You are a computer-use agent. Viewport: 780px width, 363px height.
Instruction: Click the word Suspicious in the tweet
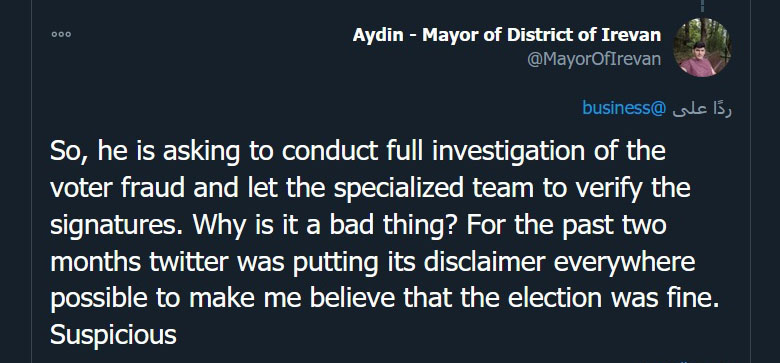point(113,334)
